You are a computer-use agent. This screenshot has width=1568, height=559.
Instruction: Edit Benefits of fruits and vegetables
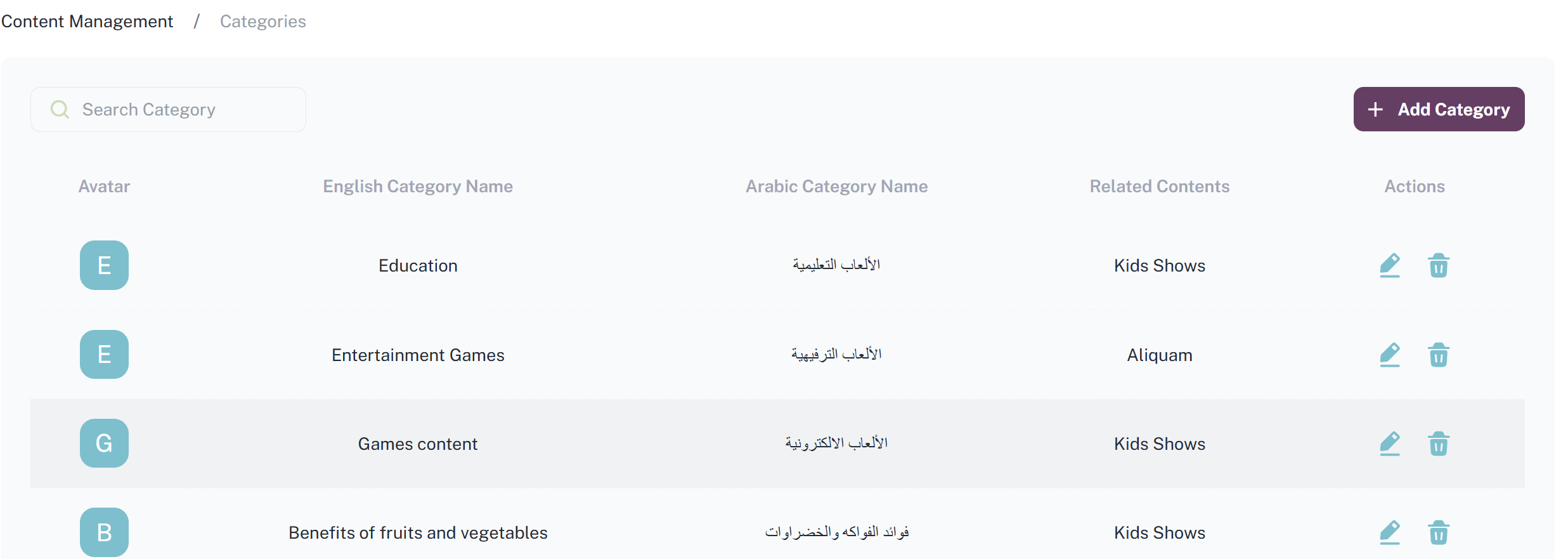pos(1389,532)
